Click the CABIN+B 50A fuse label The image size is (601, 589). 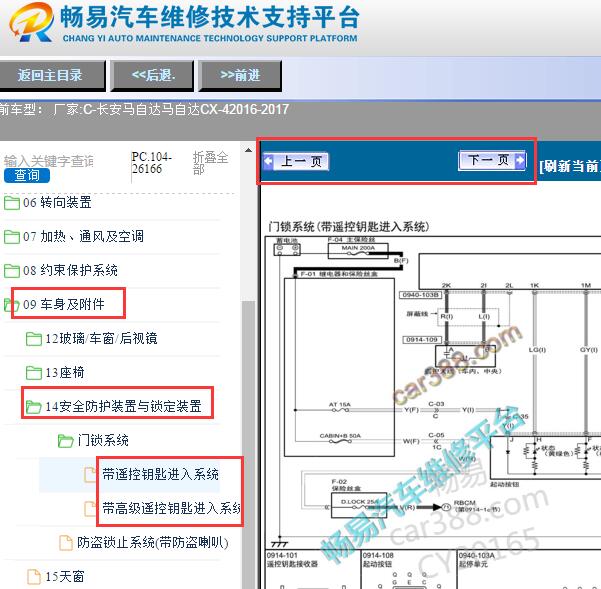click(340, 436)
